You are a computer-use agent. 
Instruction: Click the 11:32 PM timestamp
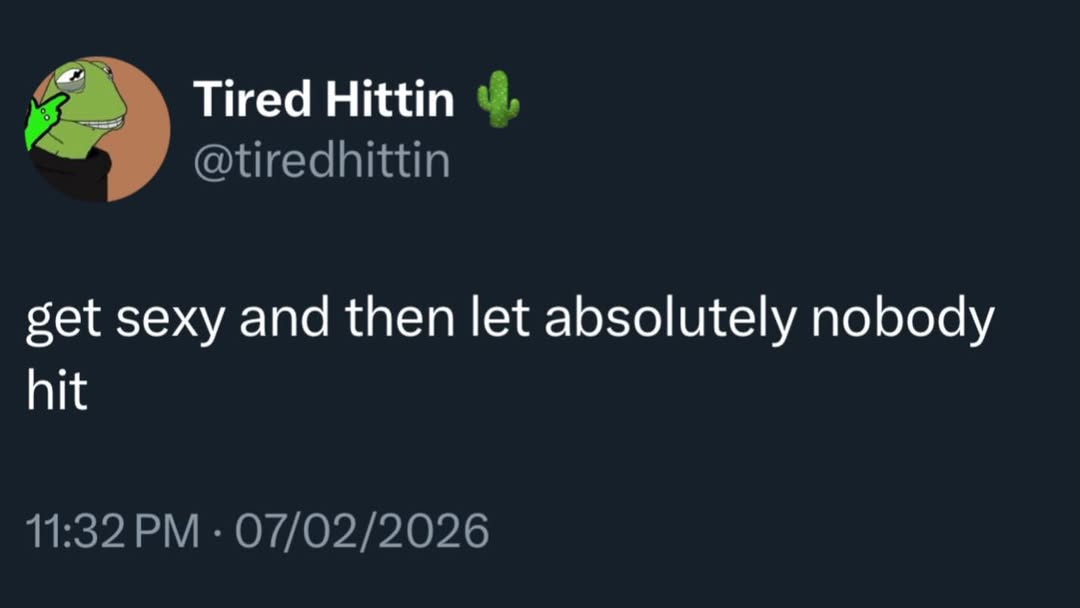(112, 530)
